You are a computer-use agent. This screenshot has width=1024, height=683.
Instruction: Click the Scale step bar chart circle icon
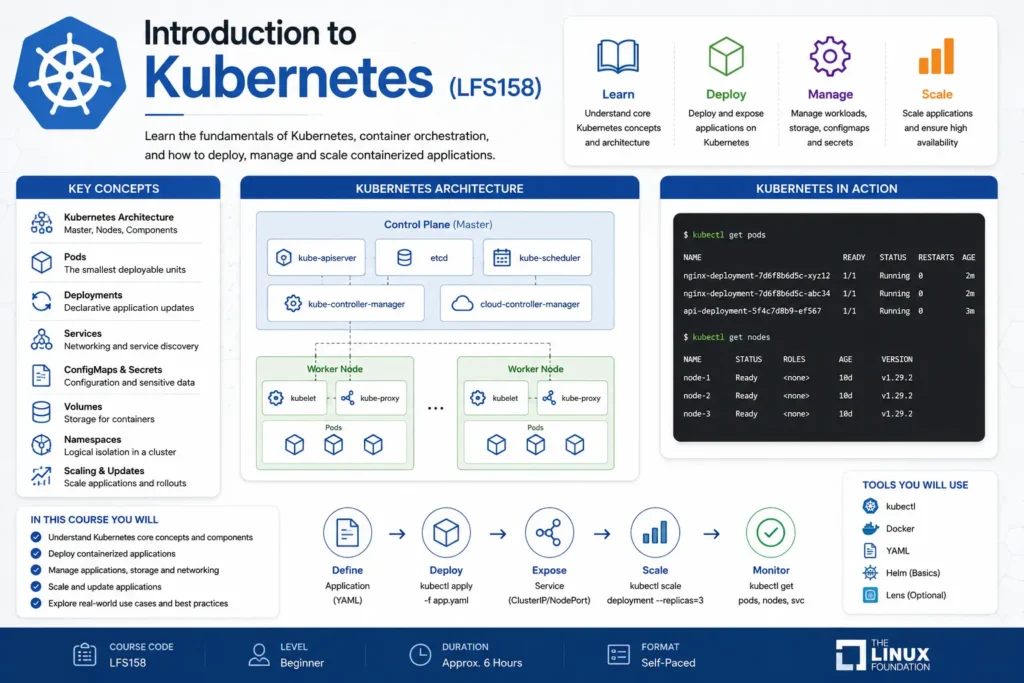coord(655,533)
